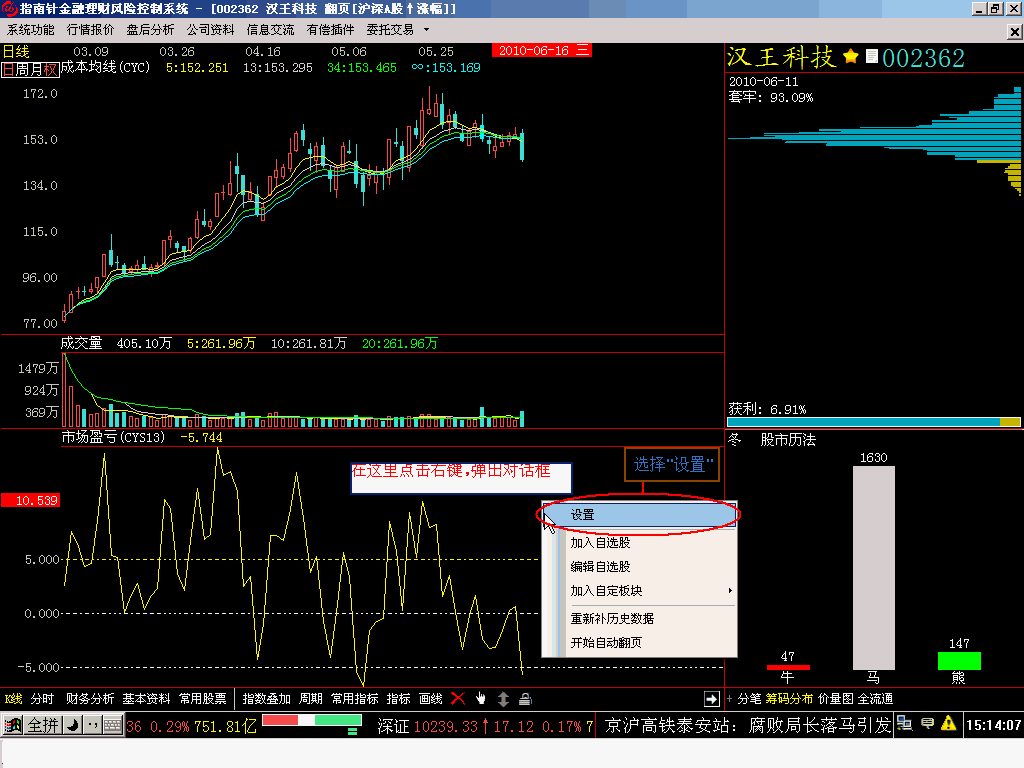Open the '委托交易' menu

390,30
